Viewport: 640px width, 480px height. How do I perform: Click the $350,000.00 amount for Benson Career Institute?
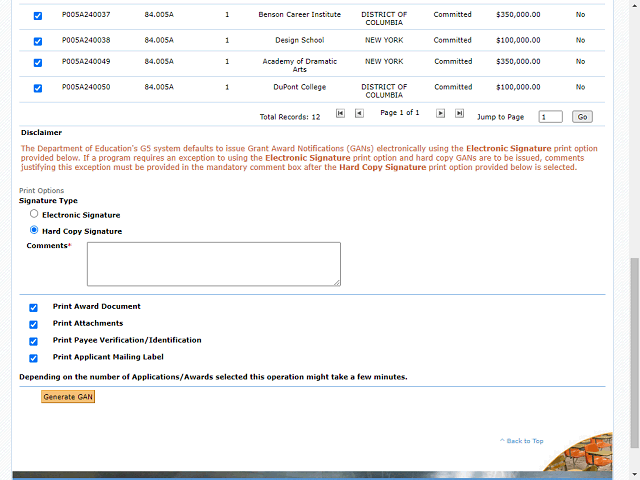coord(518,15)
